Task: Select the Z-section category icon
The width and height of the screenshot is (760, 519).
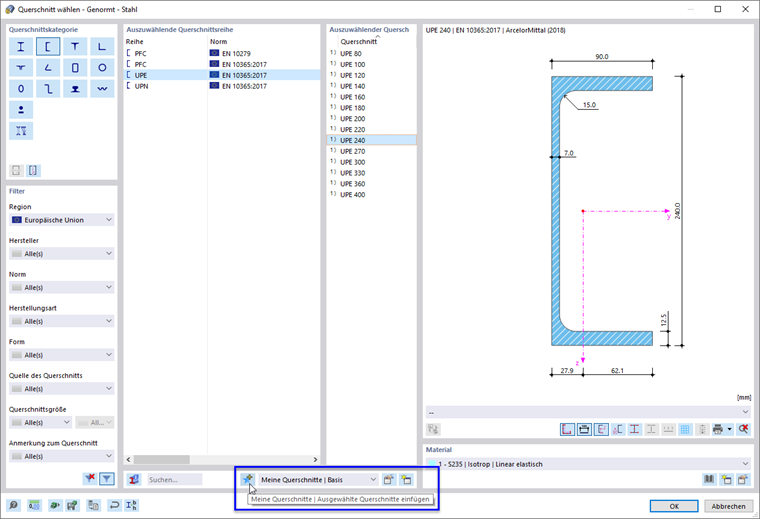Action: point(48,89)
